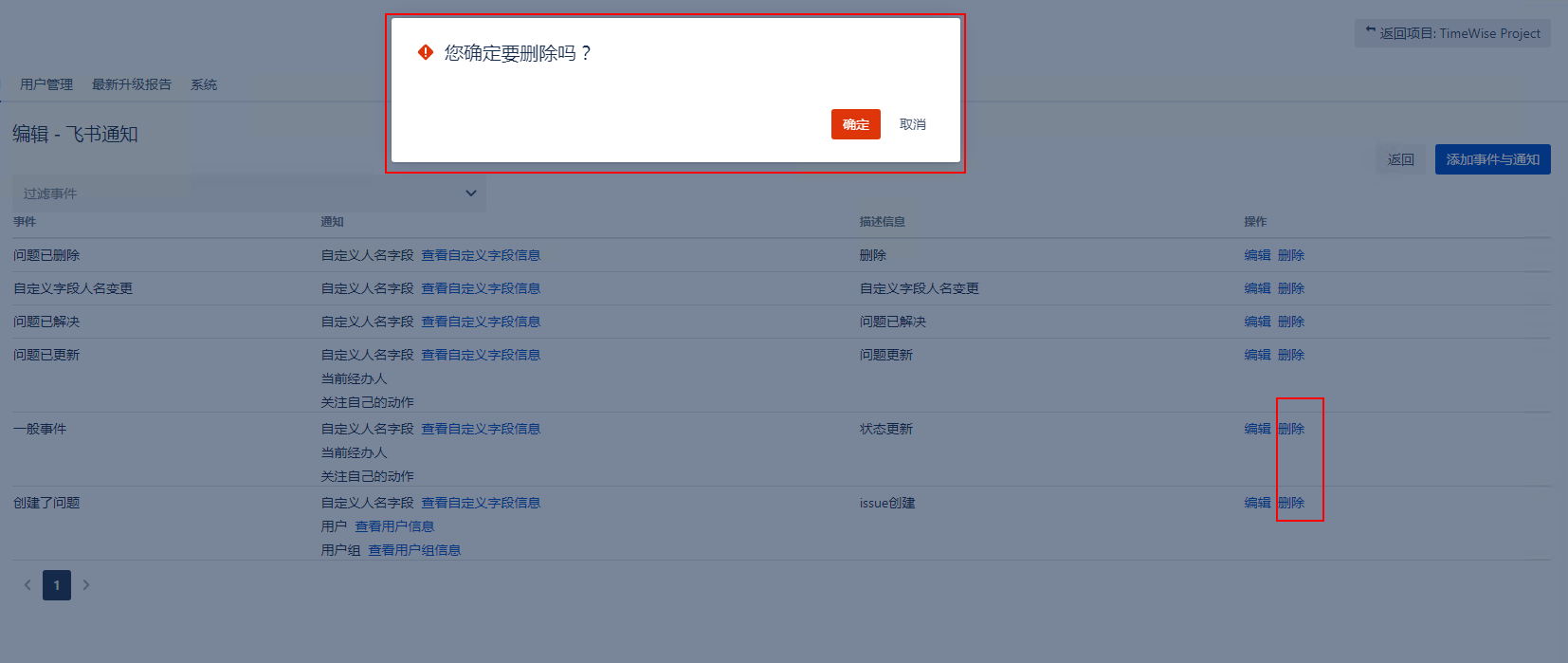Click the 返回 button

(x=1400, y=159)
